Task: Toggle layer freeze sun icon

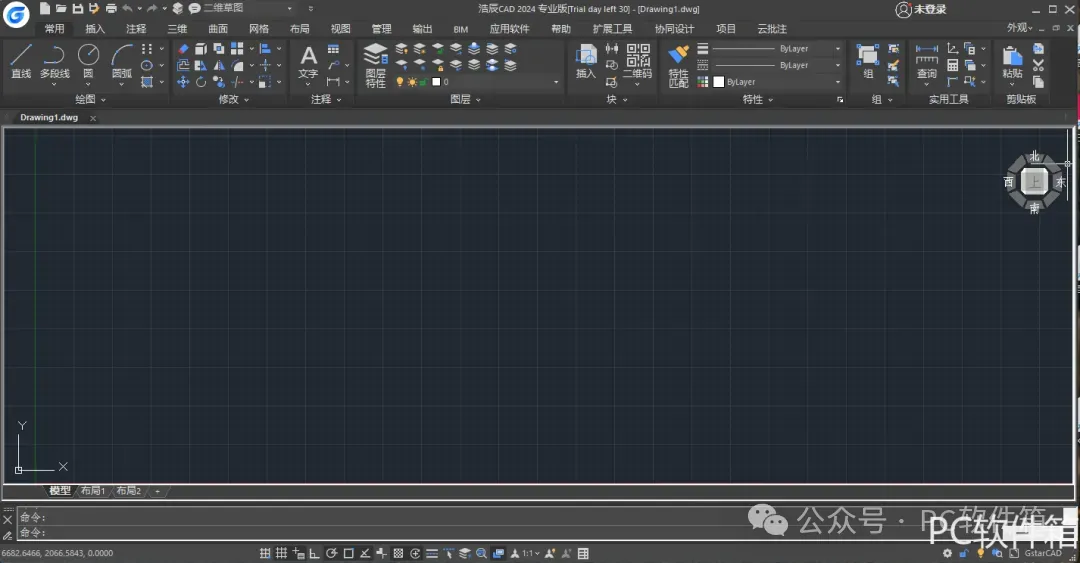Action: click(x=412, y=82)
